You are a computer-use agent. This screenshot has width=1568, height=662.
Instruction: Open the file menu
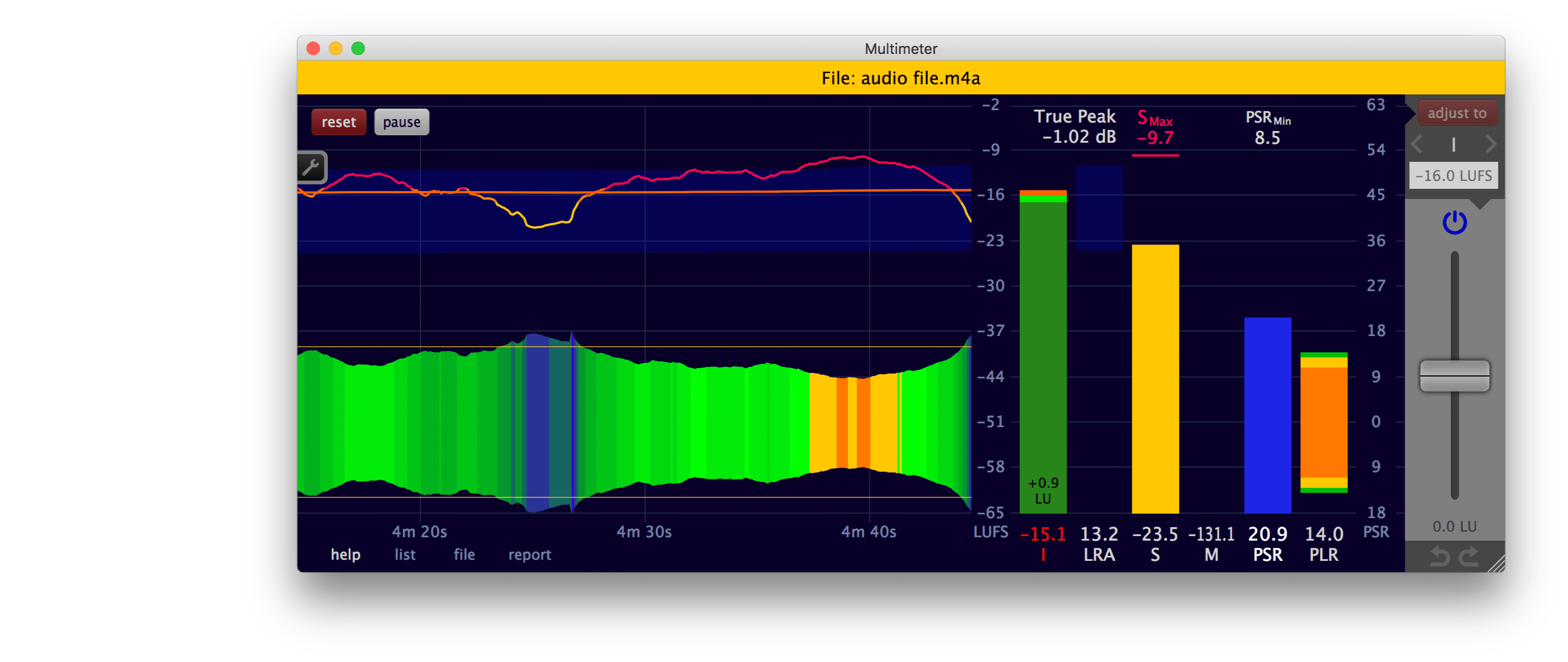[x=464, y=554]
